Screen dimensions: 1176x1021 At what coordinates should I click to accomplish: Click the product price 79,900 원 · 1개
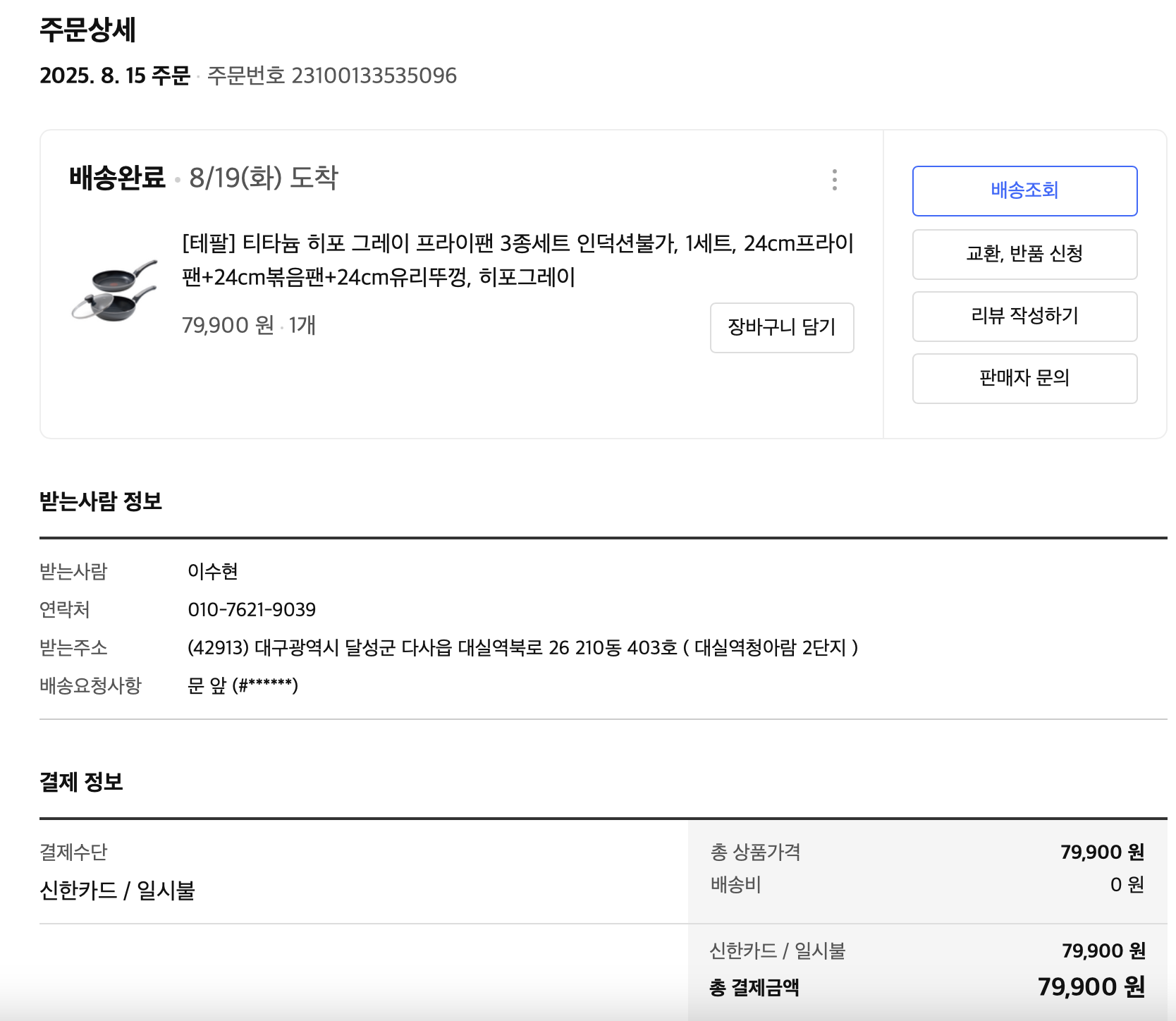coord(249,325)
